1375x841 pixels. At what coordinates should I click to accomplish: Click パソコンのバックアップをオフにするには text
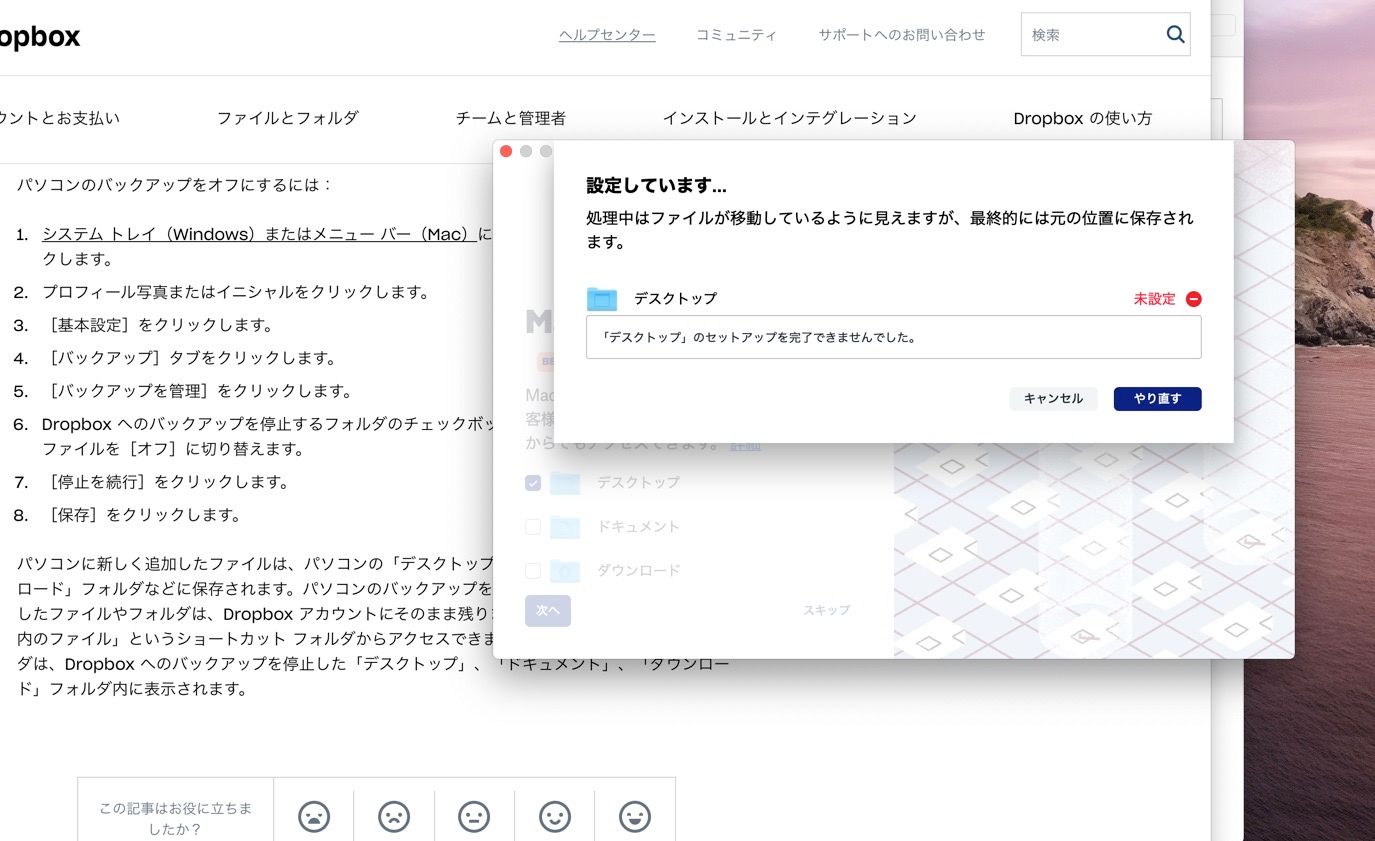click(x=175, y=185)
